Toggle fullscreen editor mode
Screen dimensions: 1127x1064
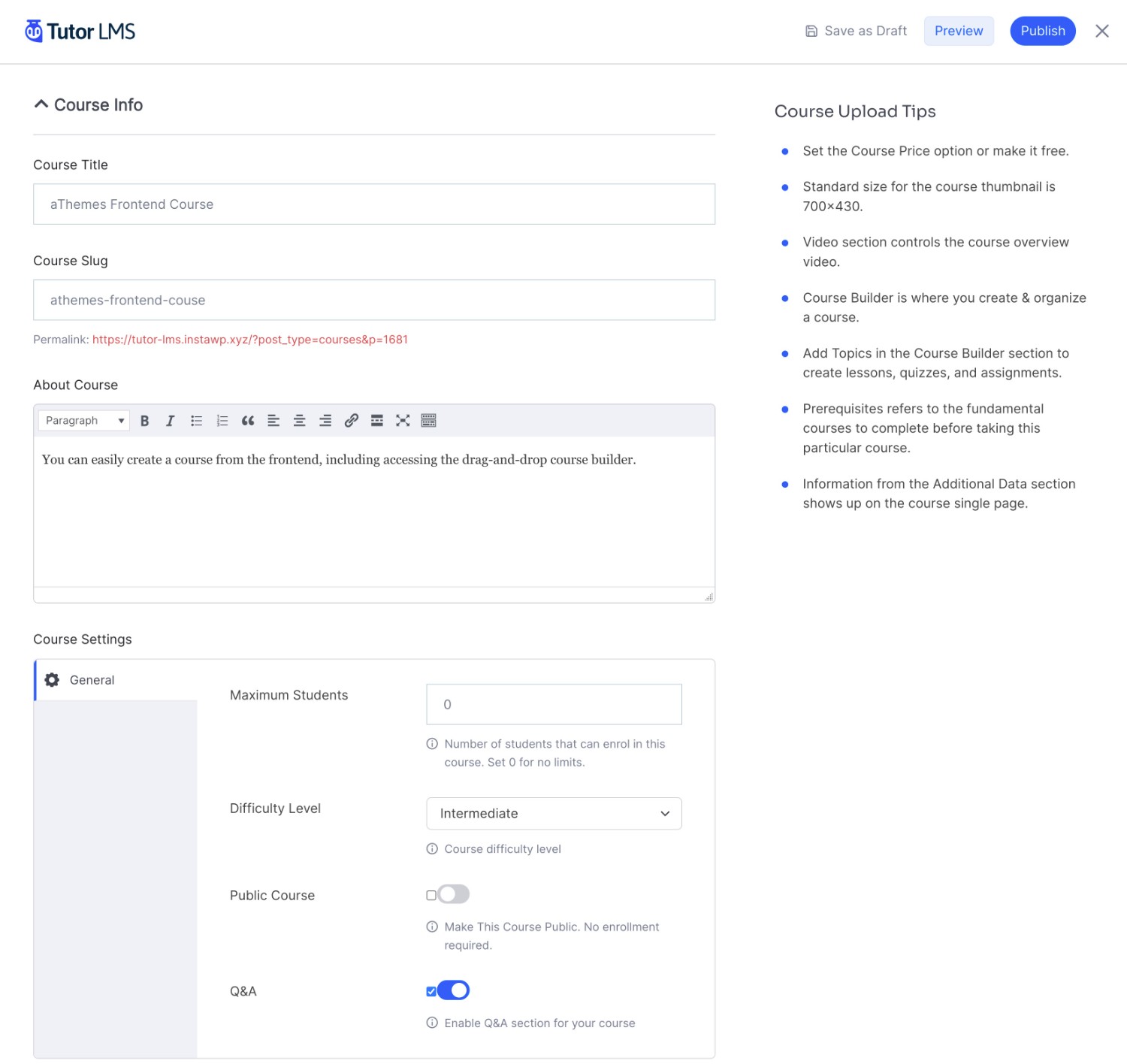[403, 421]
